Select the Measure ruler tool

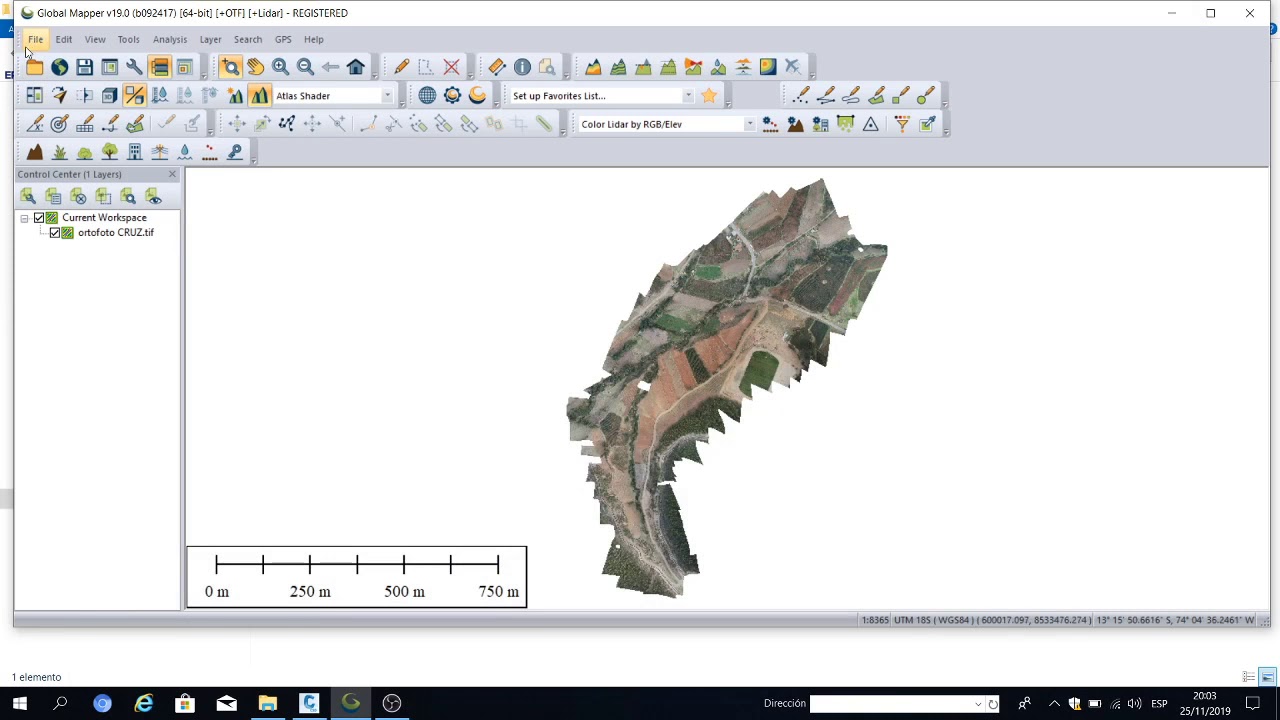(497, 67)
